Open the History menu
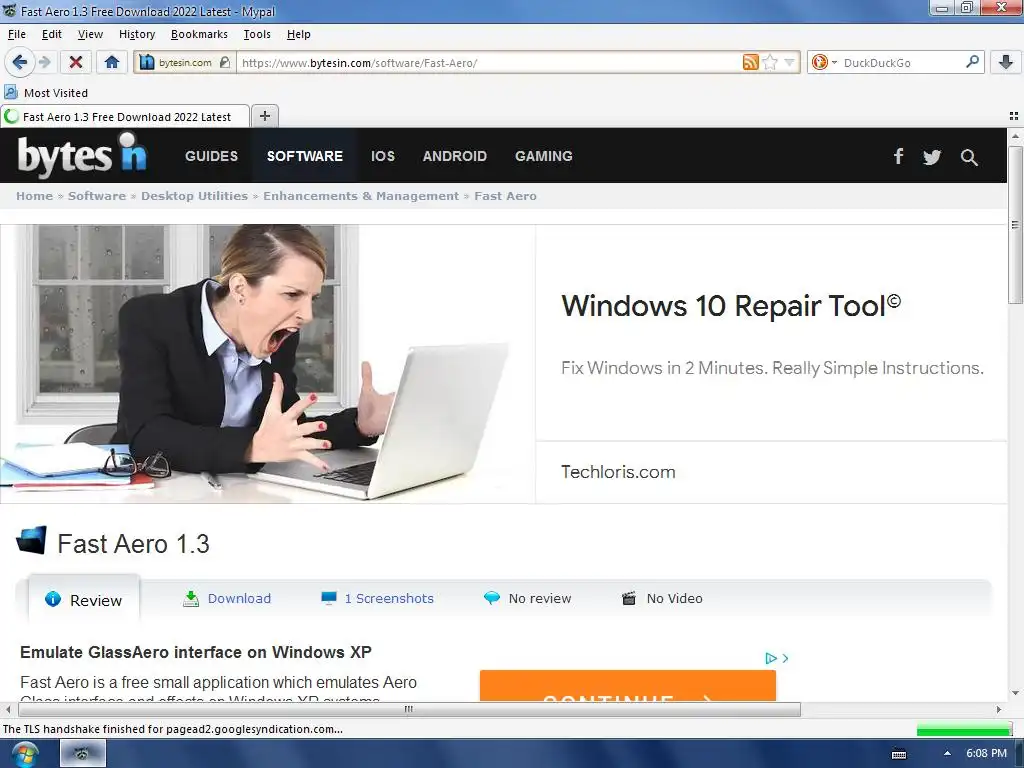The width and height of the screenshot is (1024, 768). click(137, 34)
